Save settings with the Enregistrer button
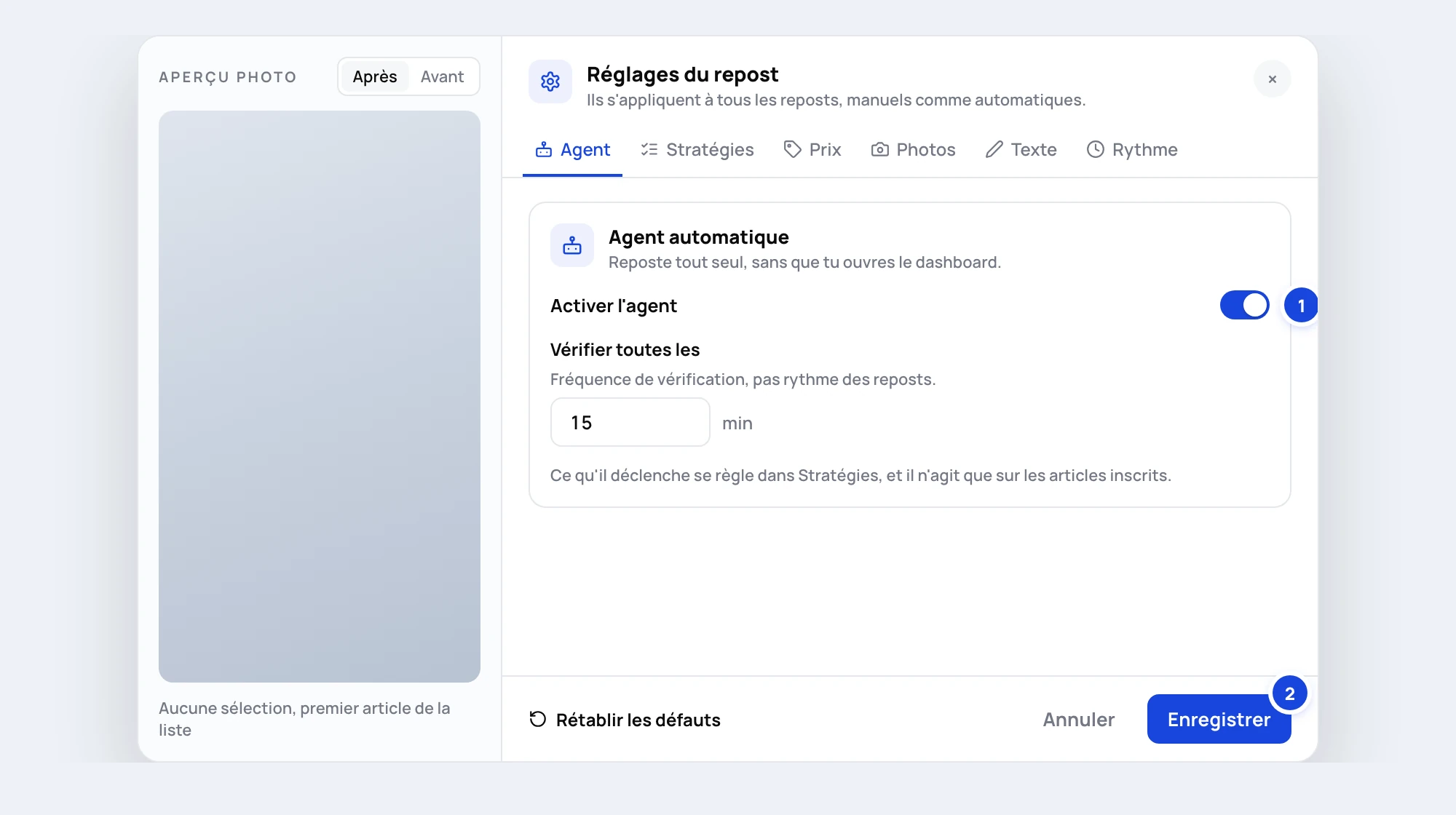 coord(1219,719)
